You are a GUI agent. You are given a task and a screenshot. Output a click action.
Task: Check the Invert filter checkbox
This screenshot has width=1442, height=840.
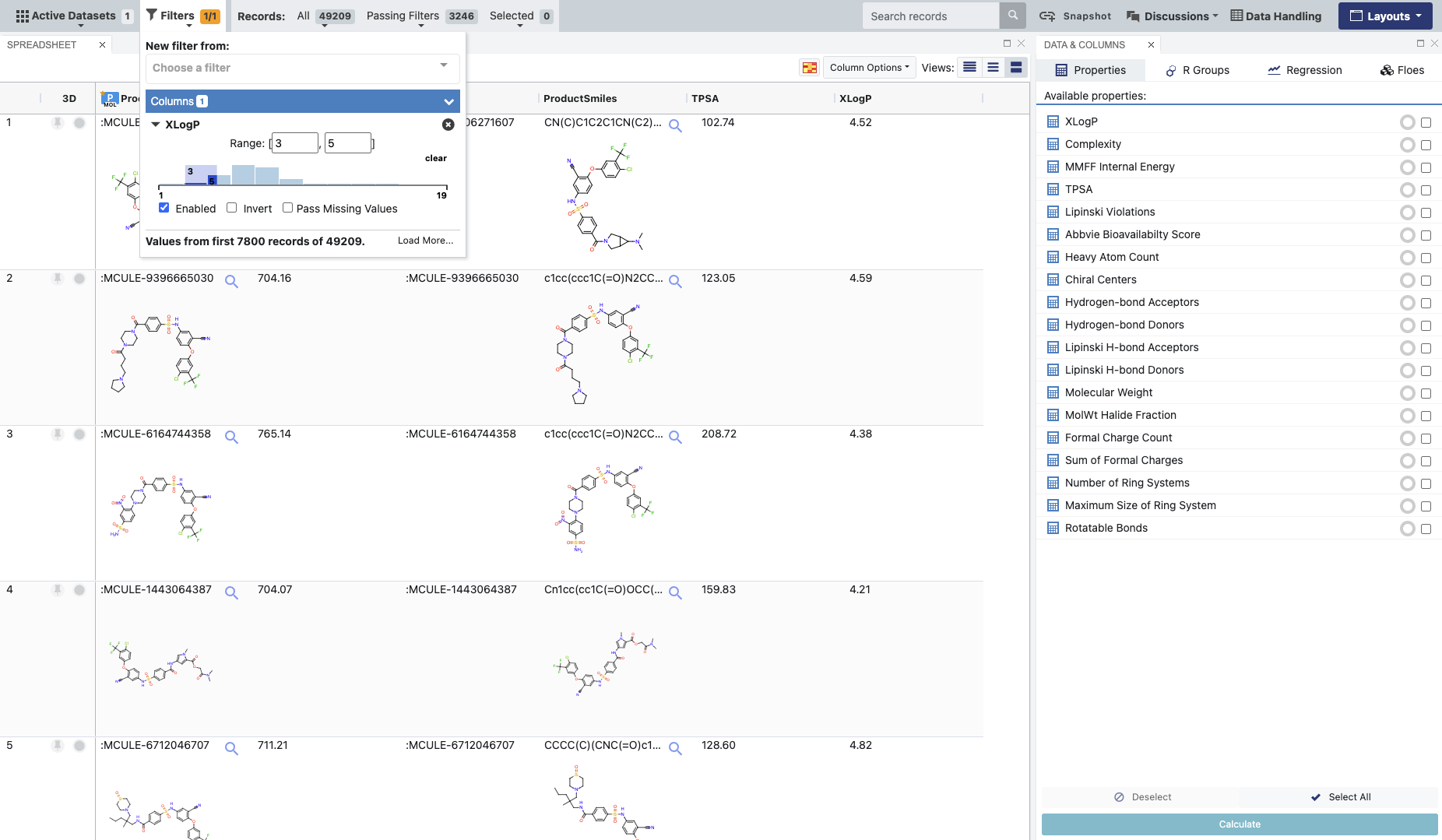coord(232,208)
